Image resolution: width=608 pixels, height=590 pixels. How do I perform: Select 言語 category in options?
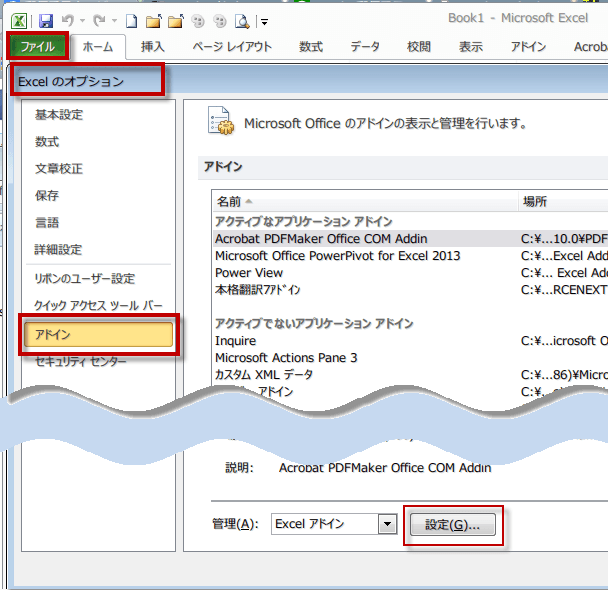tap(47, 223)
